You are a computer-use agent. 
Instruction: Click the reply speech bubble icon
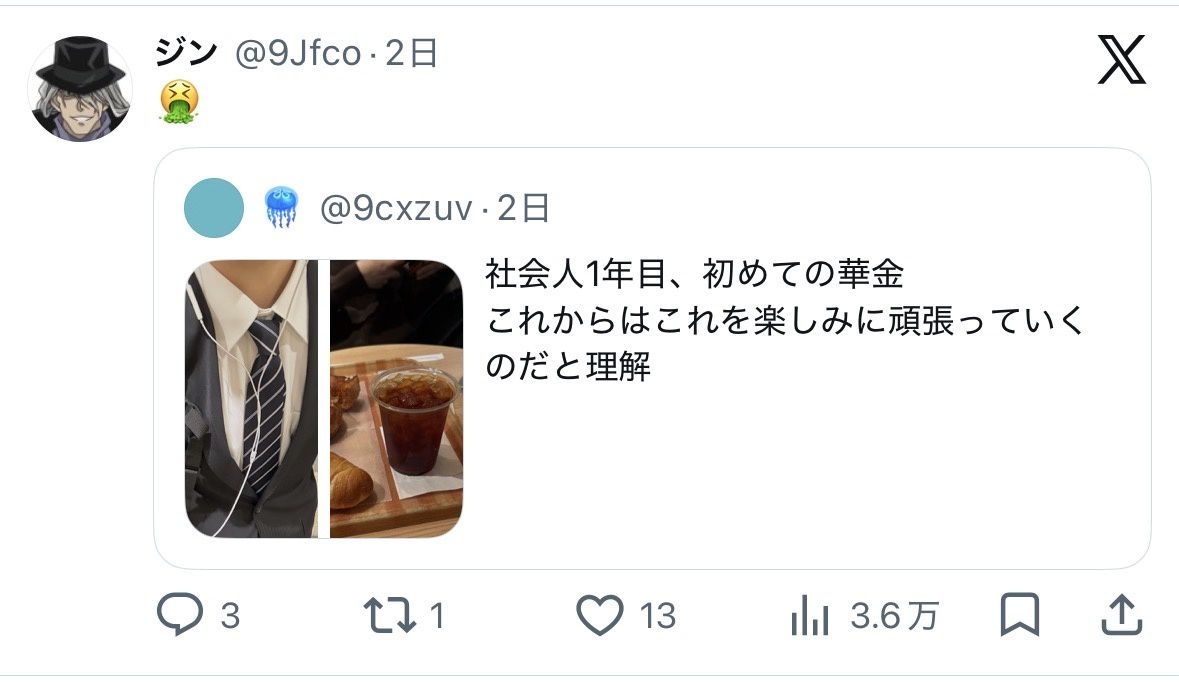tap(180, 614)
